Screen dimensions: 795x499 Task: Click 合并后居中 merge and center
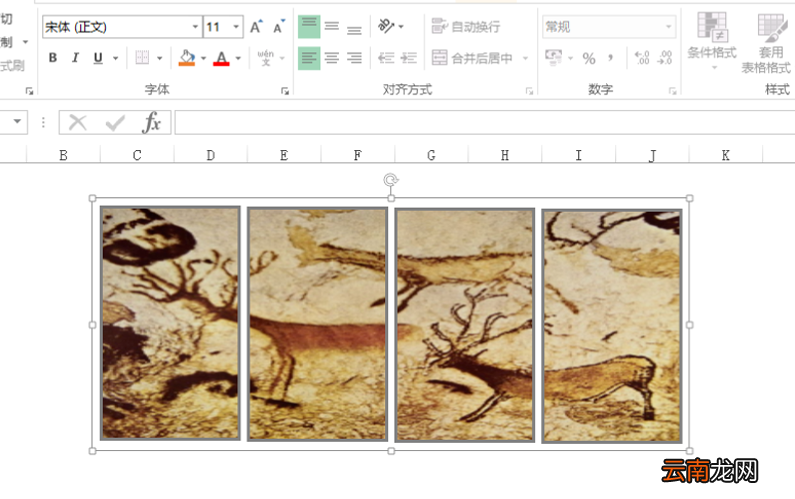click(472, 58)
